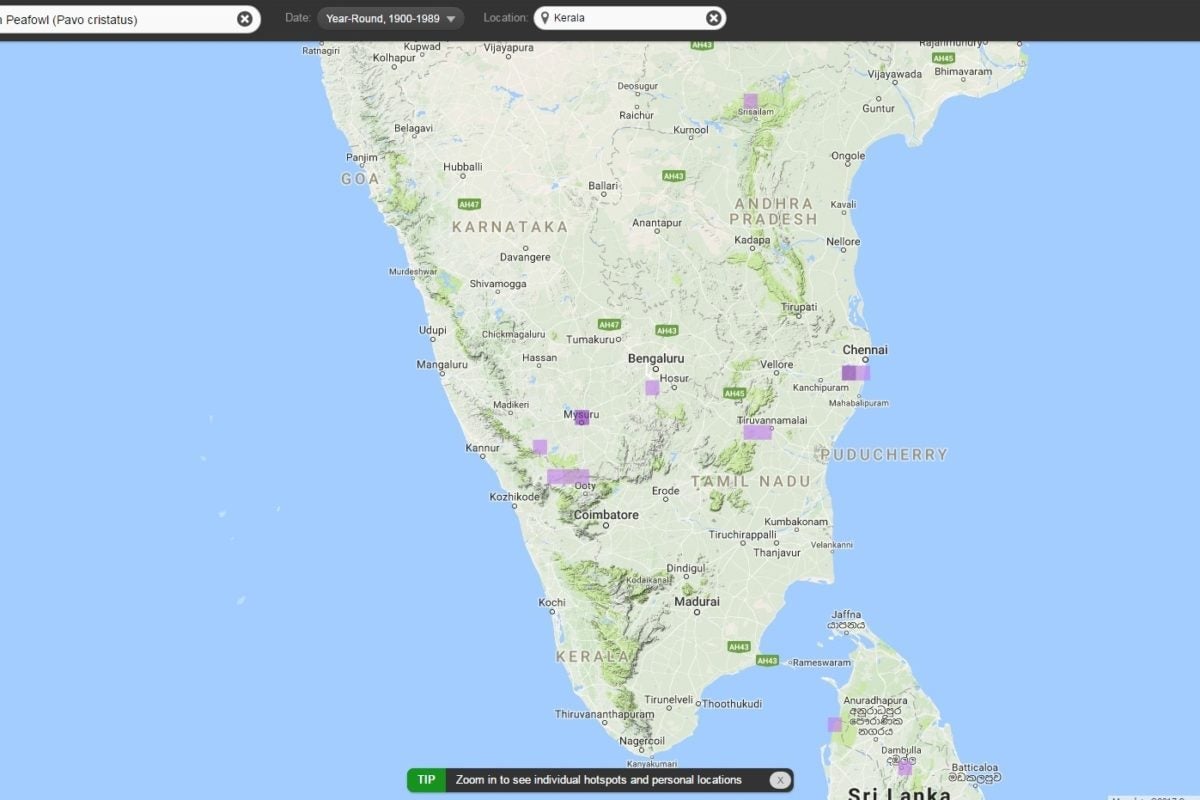Image resolution: width=1200 pixels, height=800 pixels.
Task: Click inside the Peafowl species search box
Action: coord(115,19)
